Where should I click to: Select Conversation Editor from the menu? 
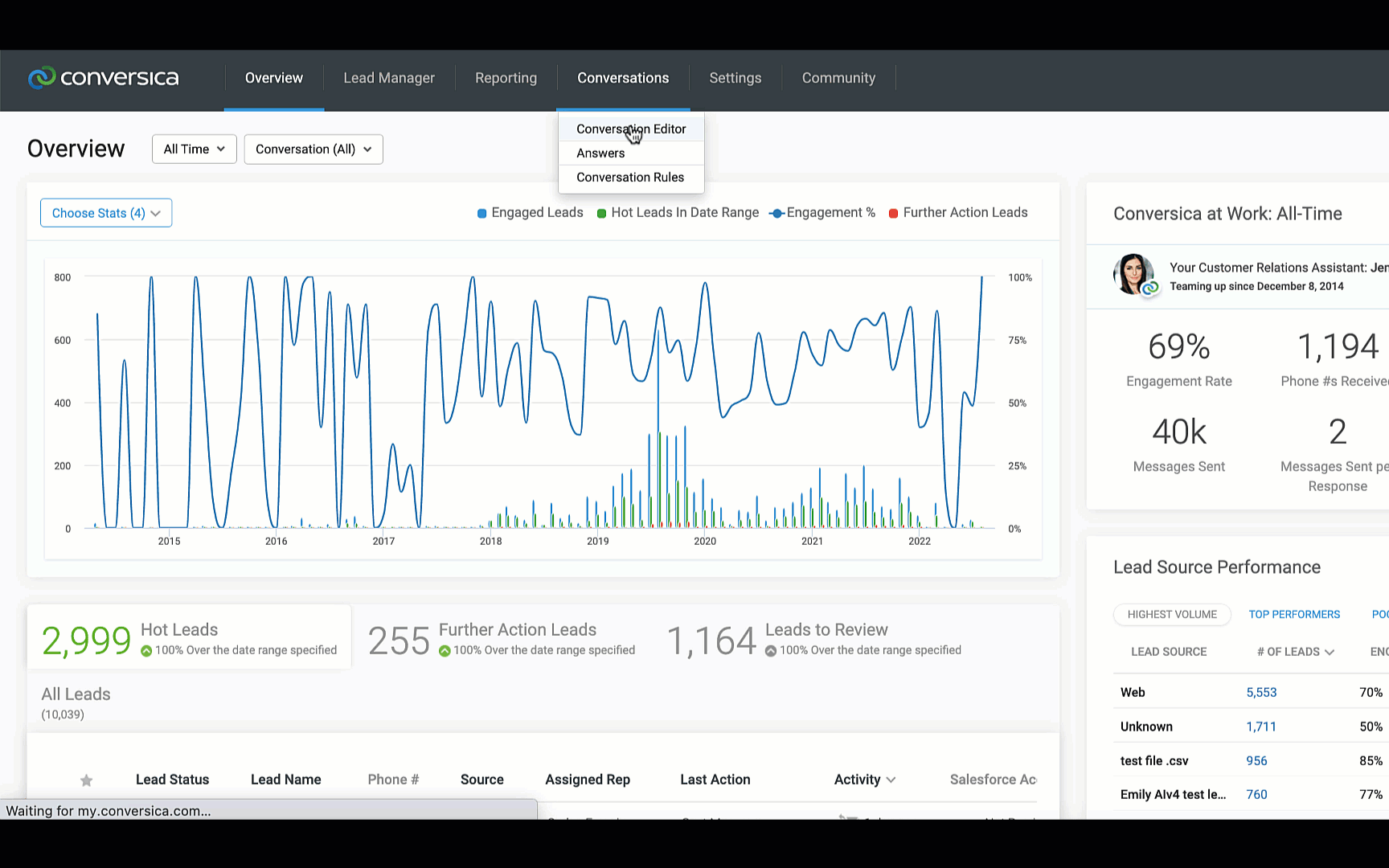[x=631, y=129]
